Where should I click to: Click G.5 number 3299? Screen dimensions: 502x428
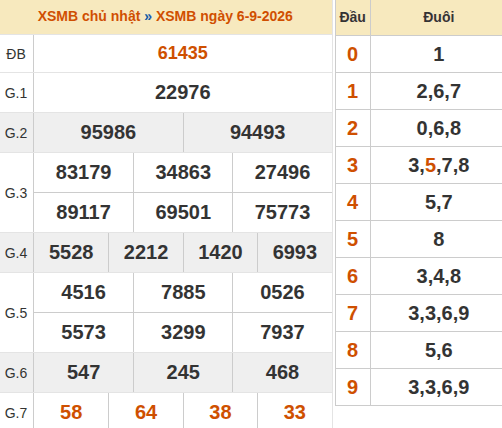[183, 332]
